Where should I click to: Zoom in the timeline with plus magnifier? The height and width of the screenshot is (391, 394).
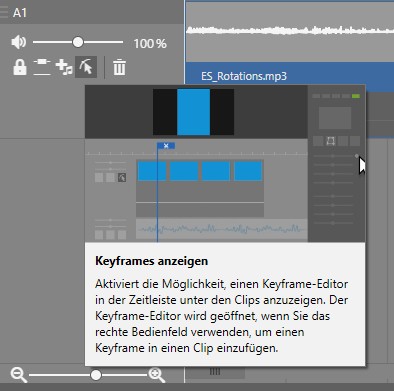pos(157,375)
